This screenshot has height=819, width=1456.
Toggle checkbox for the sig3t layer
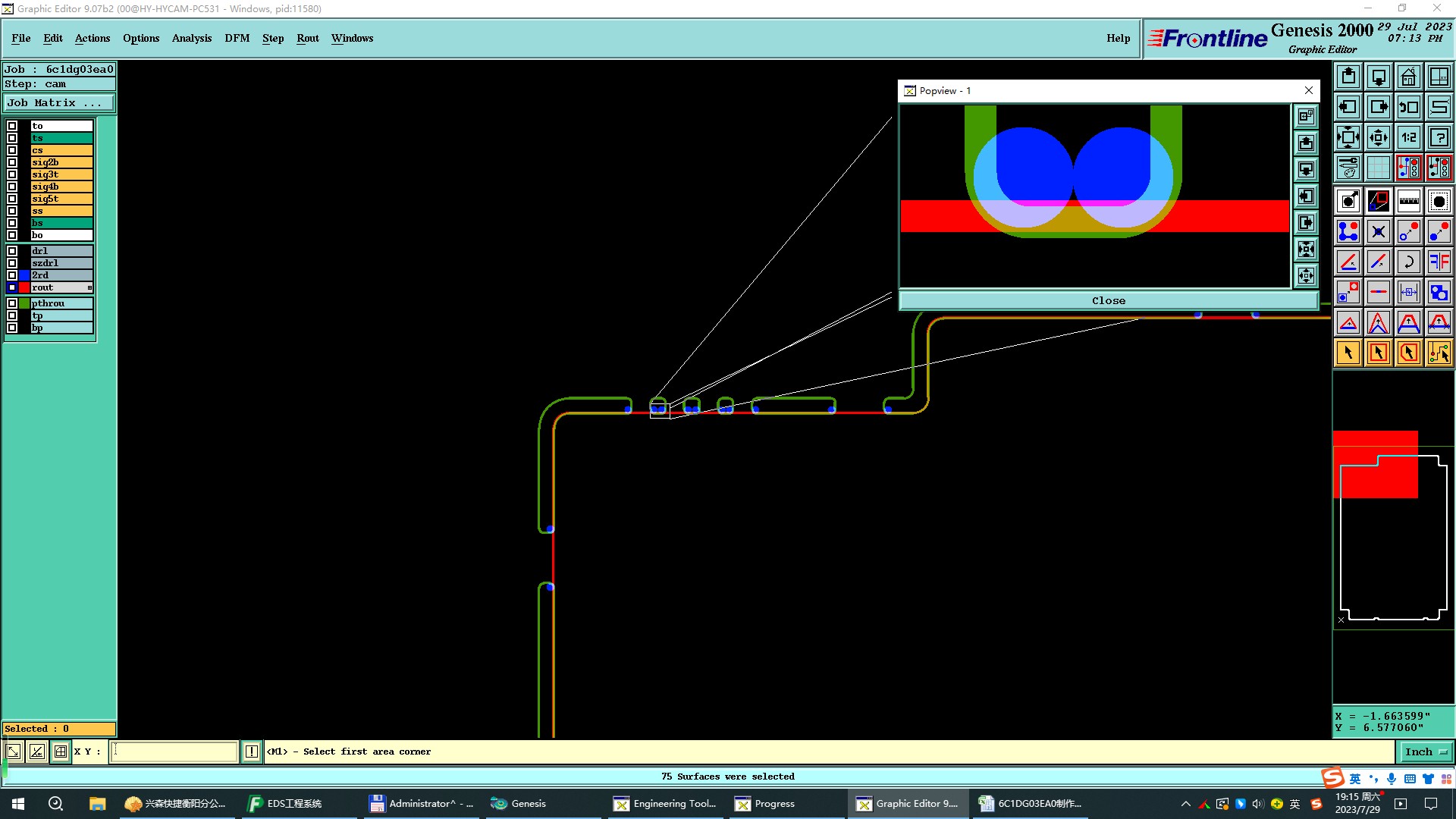click(12, 174)
